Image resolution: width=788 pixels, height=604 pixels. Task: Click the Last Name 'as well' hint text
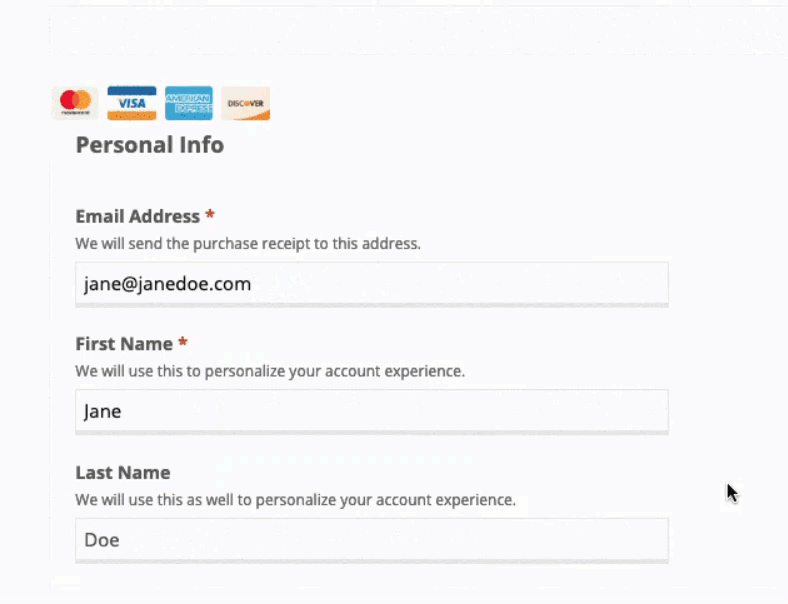(x=296, y=500)
